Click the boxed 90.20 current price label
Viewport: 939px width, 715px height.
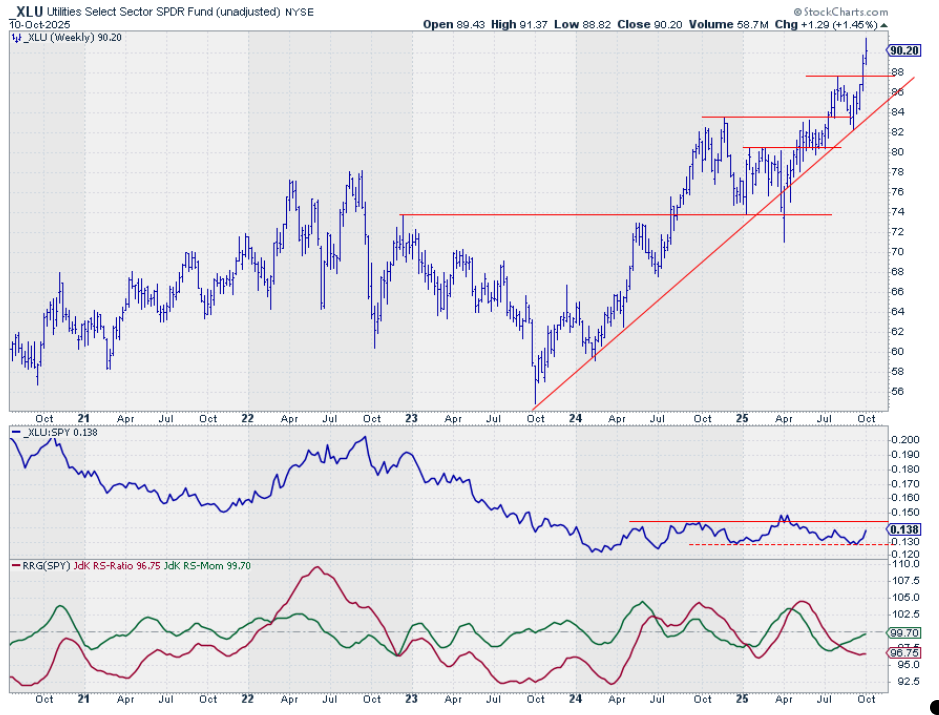tap(904, 49)
